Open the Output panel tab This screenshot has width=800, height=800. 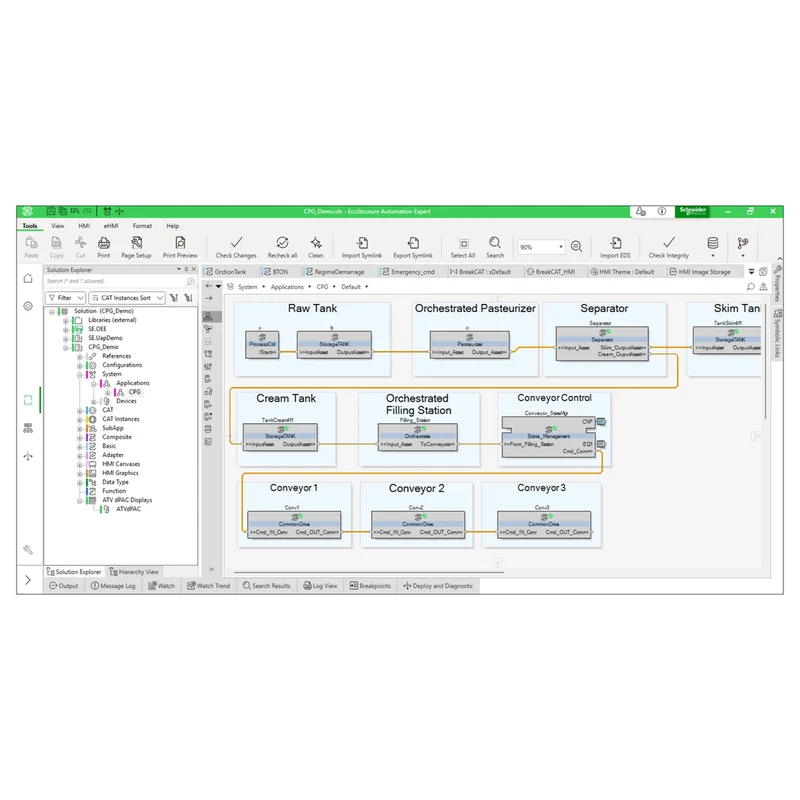coord(64,586)
